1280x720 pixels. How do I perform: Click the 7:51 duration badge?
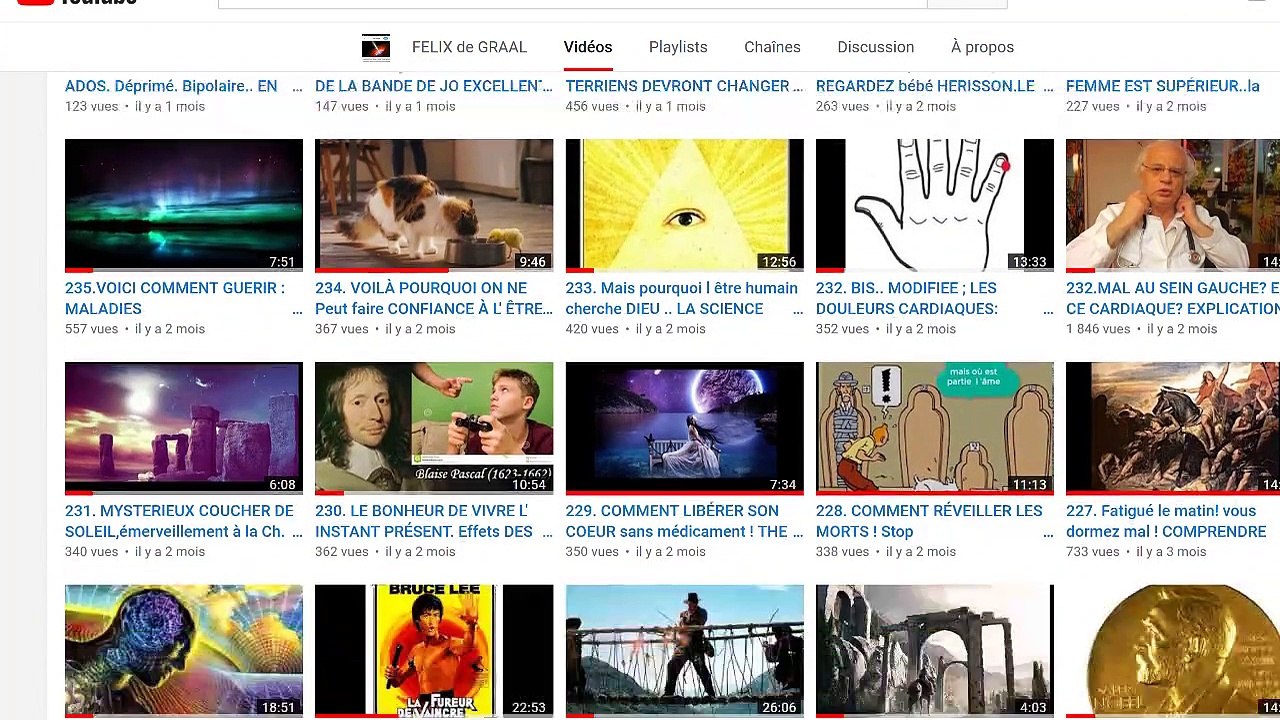point(282,262)
